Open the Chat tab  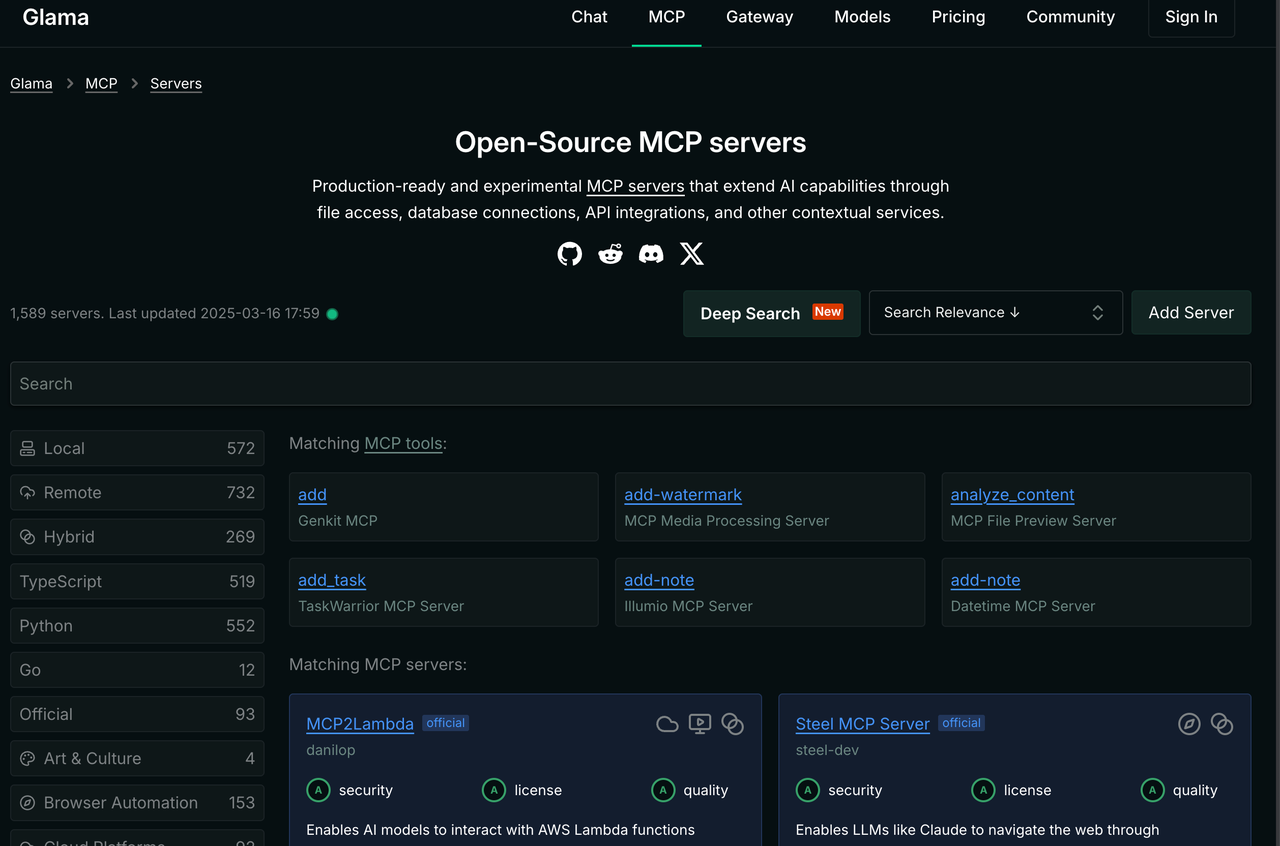[x=589, y=17]
